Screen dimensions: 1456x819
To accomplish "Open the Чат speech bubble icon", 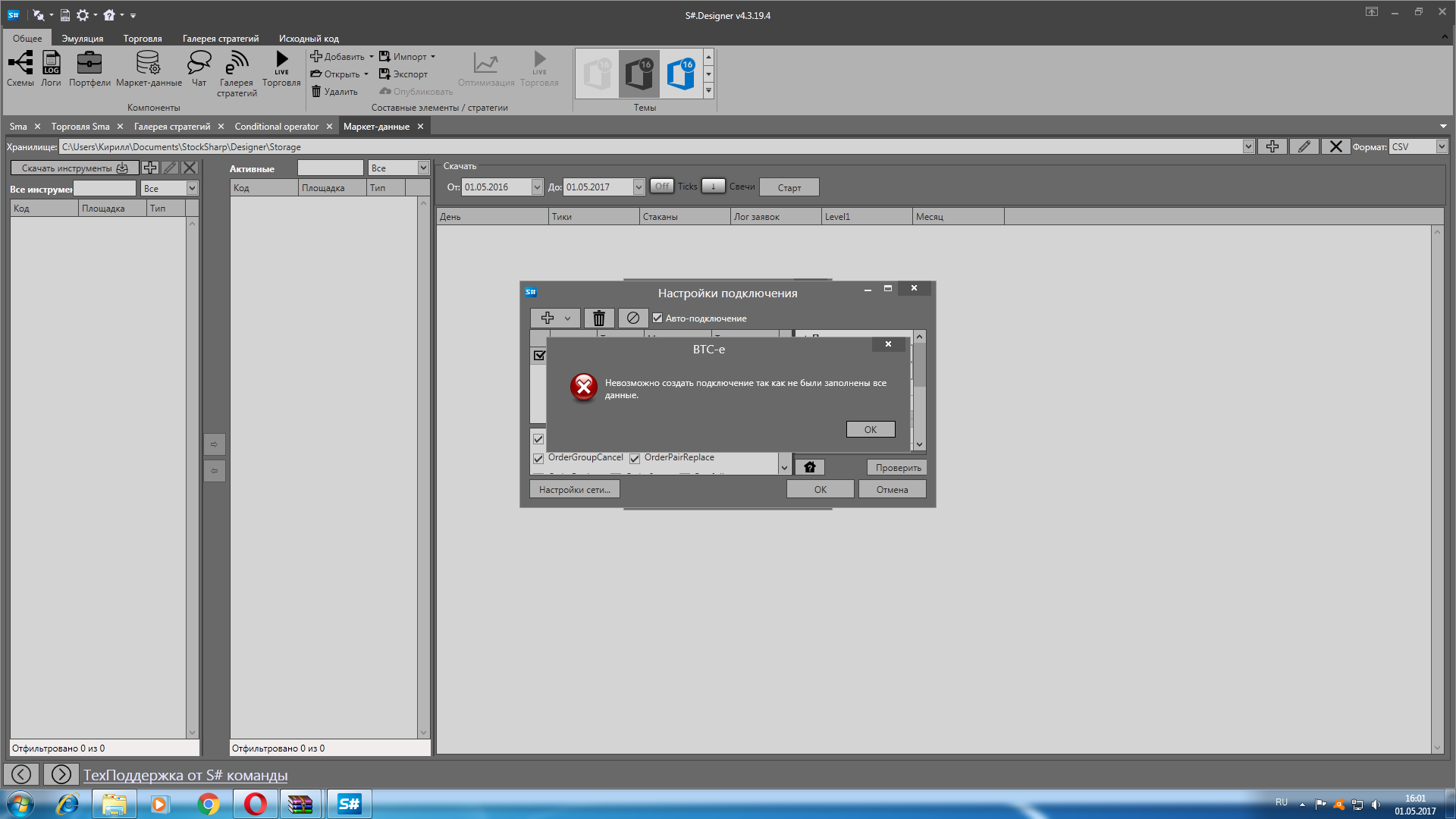I will click(x=199, y=69).
